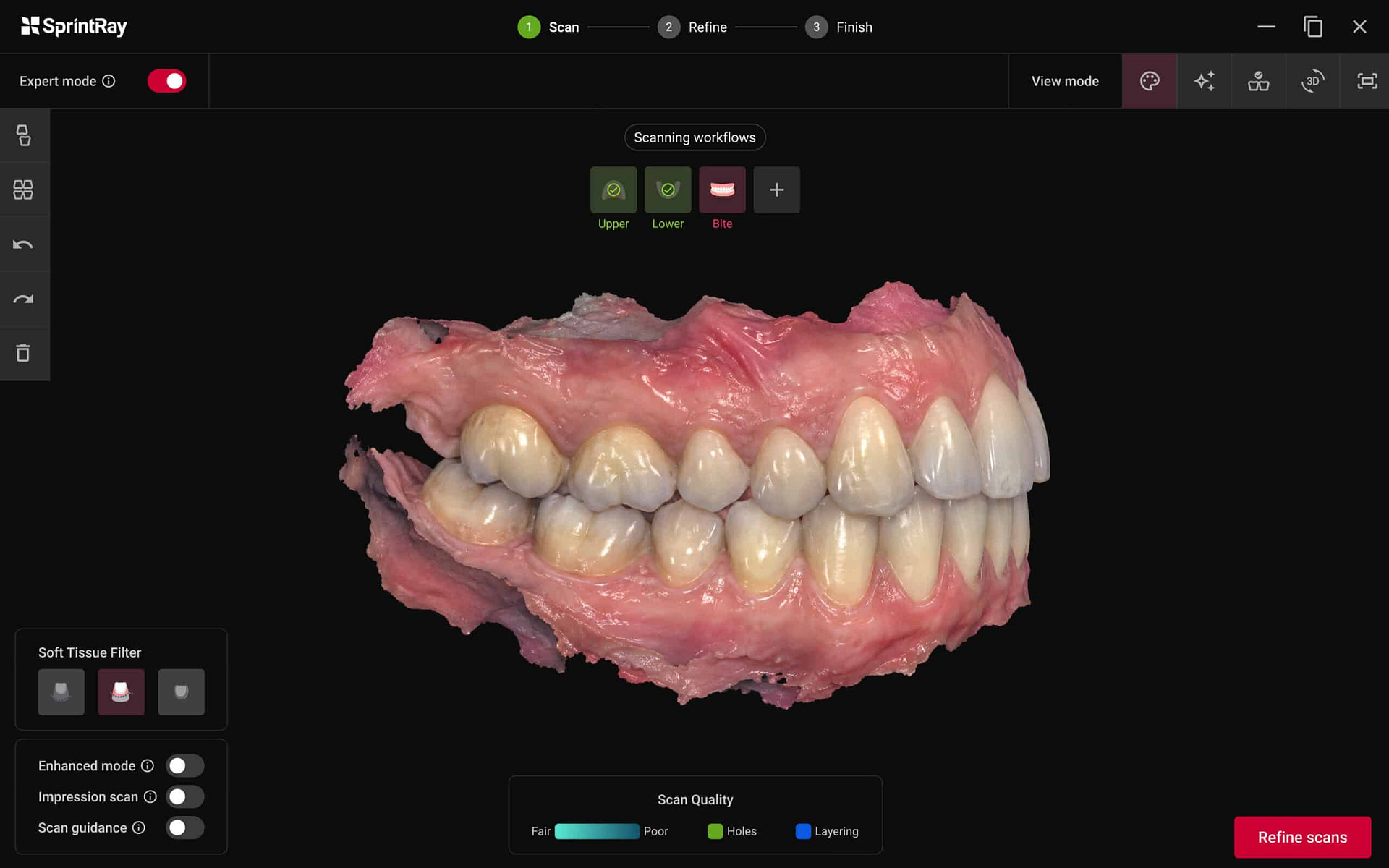Viewport: 1389px width, 868px height.
Task: Click the Soft Tissue Filter heading
Action: tap(90, 652)
